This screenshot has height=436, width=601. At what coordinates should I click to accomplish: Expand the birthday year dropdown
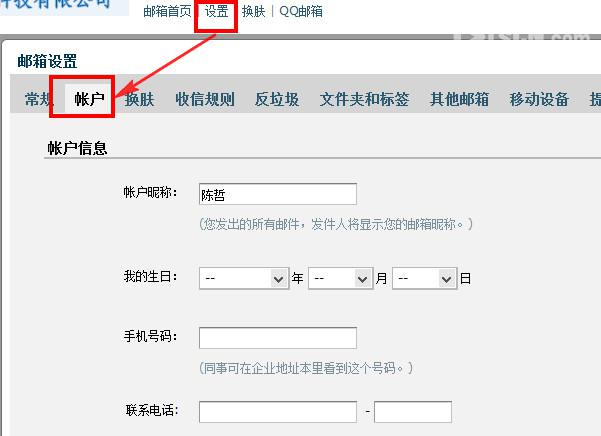[244, 279]
